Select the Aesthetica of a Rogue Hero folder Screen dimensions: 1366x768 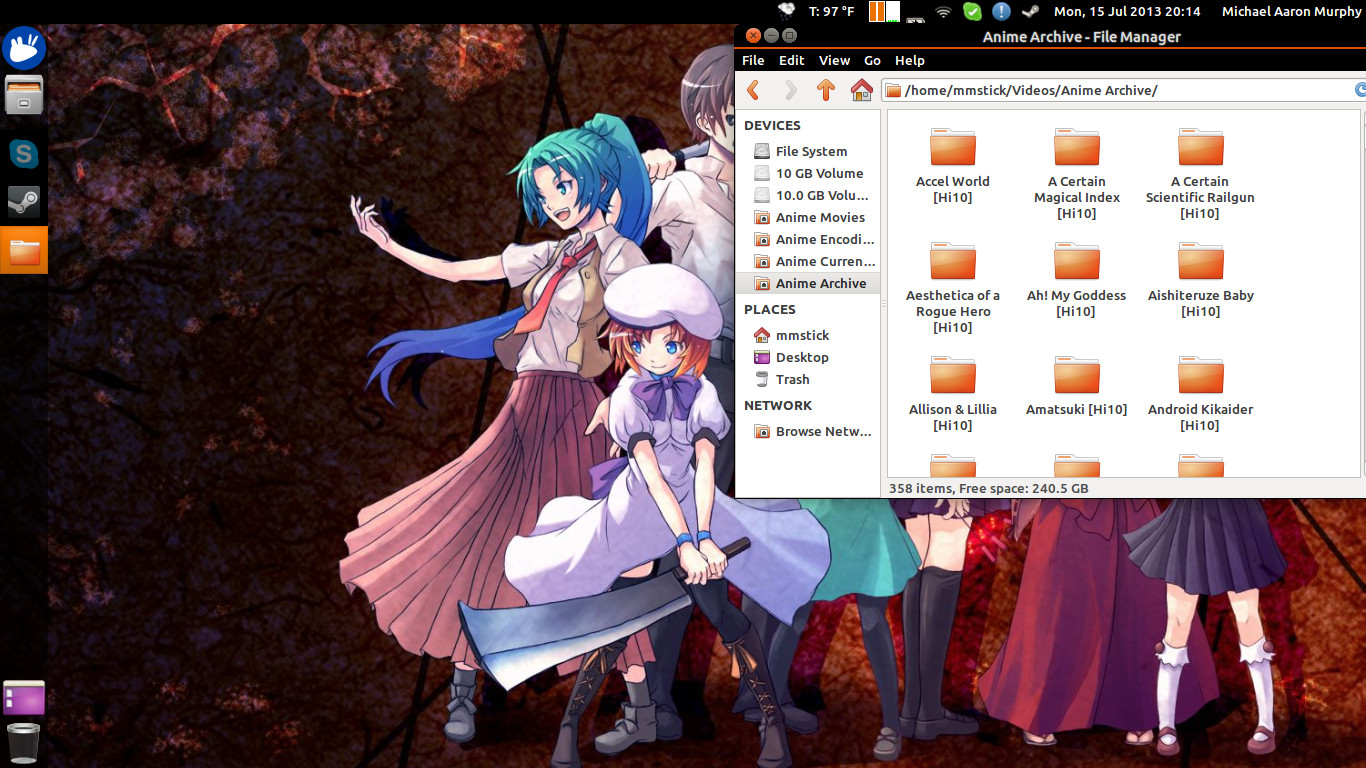click(x=953, y=288)
